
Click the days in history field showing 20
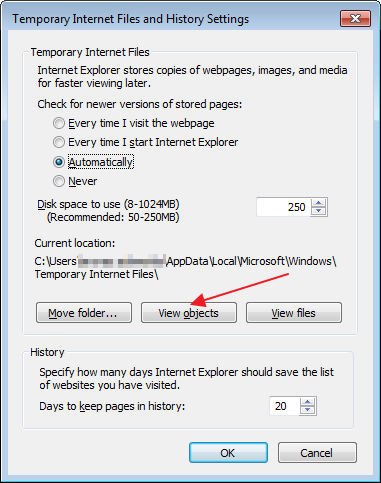pyautogui.click(x=284, y=406)
